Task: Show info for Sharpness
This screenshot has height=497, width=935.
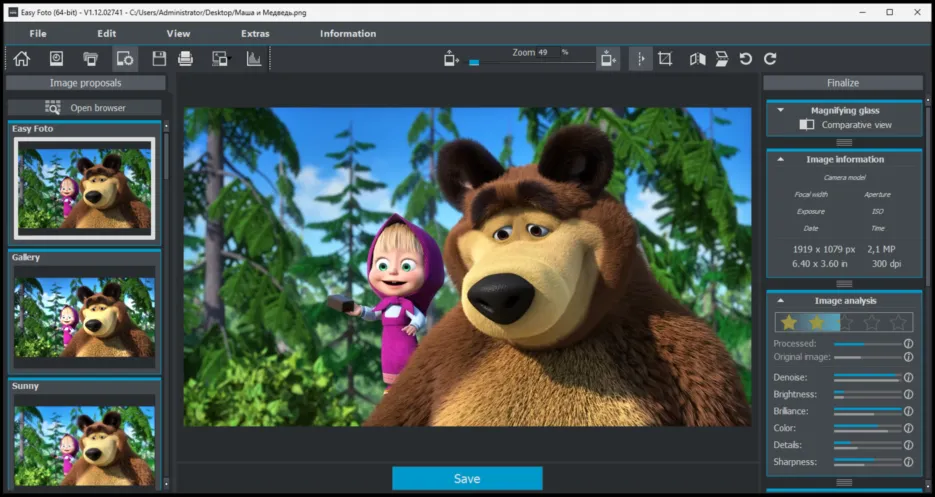Action: (x=908, y=462)
